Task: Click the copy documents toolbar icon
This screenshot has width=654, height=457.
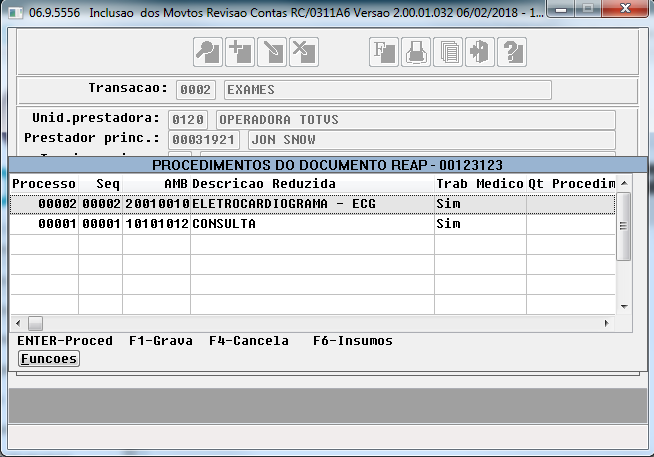Action: click(448, 52)
